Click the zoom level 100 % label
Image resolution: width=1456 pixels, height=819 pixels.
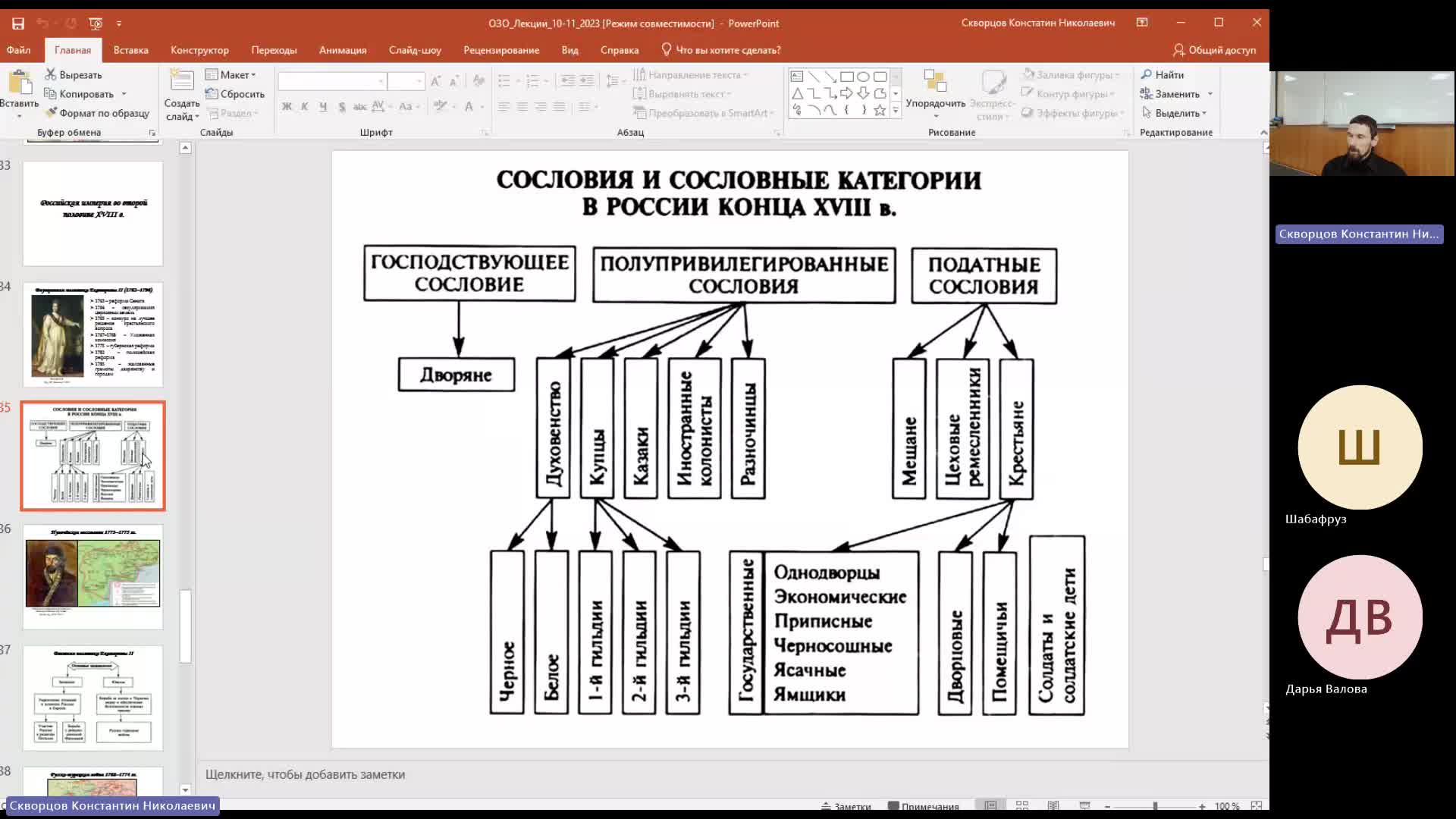tap(1227, 806)
